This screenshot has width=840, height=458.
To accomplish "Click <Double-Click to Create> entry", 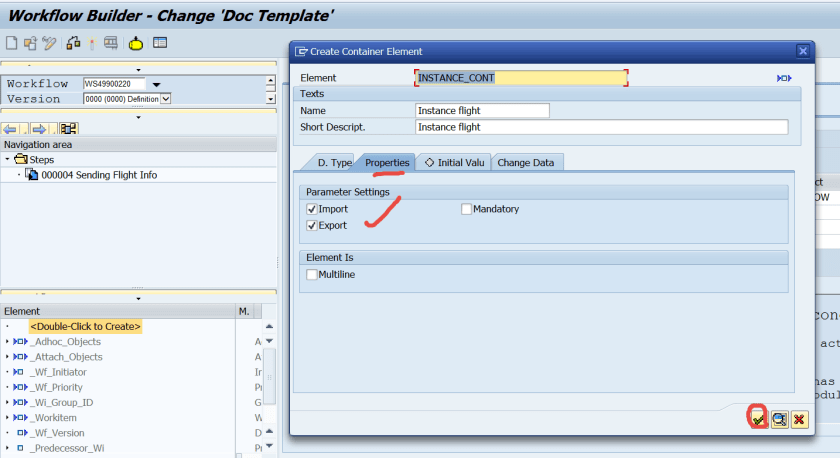I will click(85, 326).
